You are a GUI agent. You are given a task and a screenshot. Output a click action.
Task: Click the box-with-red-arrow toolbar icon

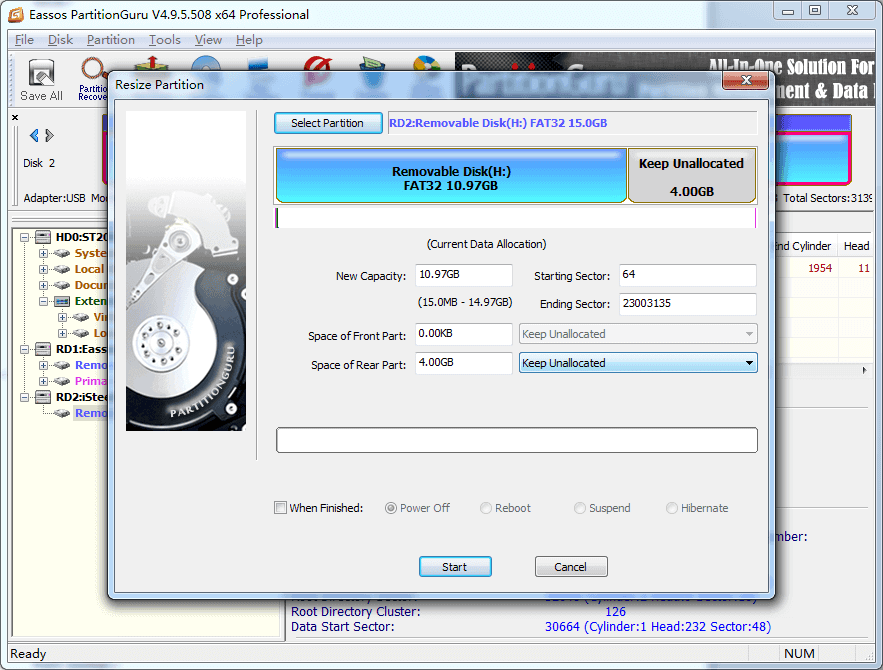(x=152, y=64)
